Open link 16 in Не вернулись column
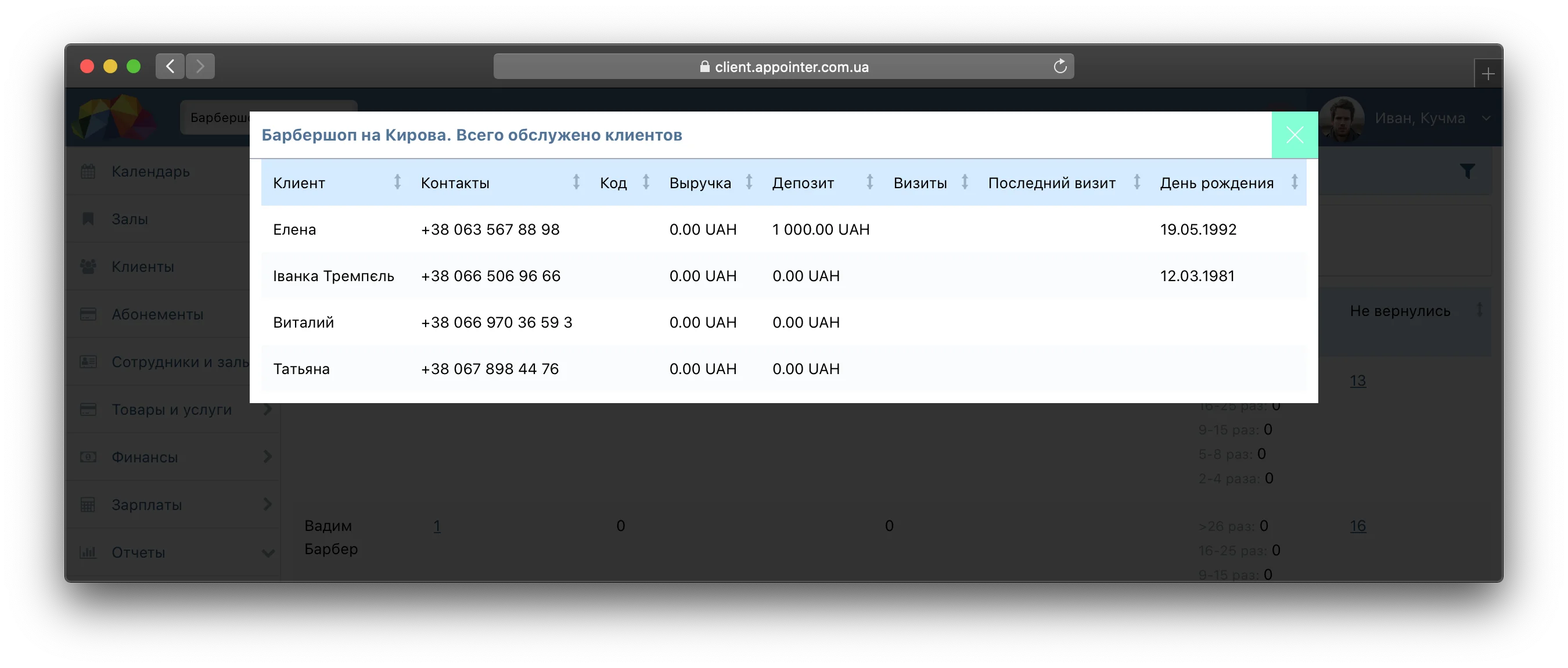This screenshot has width=1568, height=668. [1357, 526]
